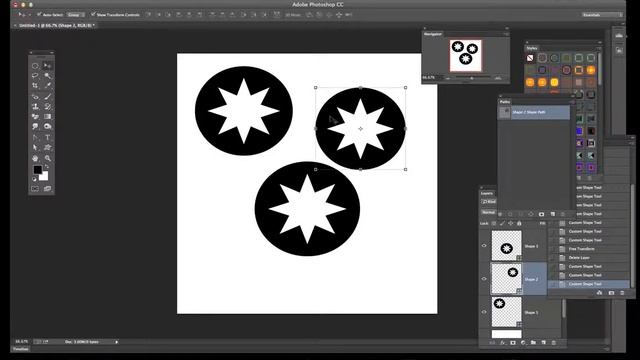Create new snapshot in History panel
This screenshot has height=360, width=640.
tap(611, 293)
